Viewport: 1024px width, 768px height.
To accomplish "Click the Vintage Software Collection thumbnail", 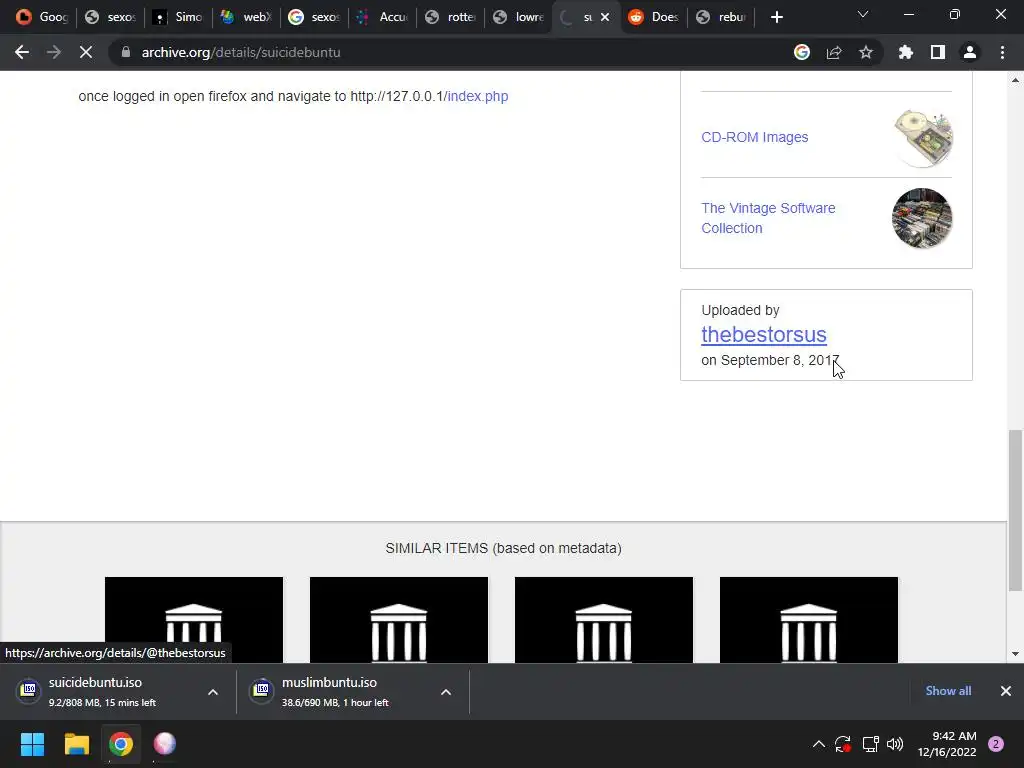I will coord(922,218).
